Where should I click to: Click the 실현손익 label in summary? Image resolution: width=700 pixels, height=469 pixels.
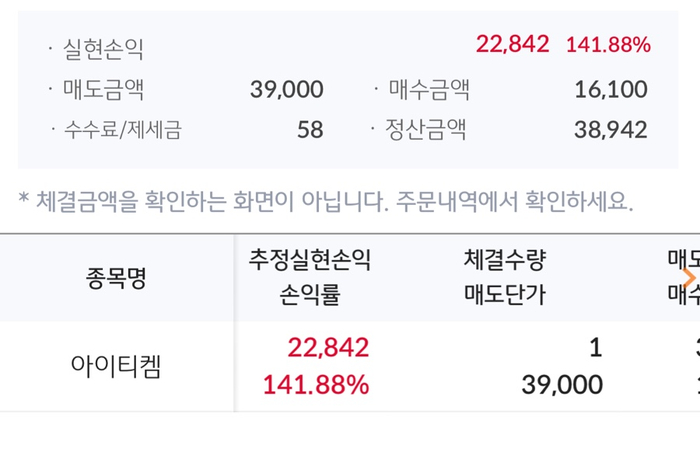103,46
